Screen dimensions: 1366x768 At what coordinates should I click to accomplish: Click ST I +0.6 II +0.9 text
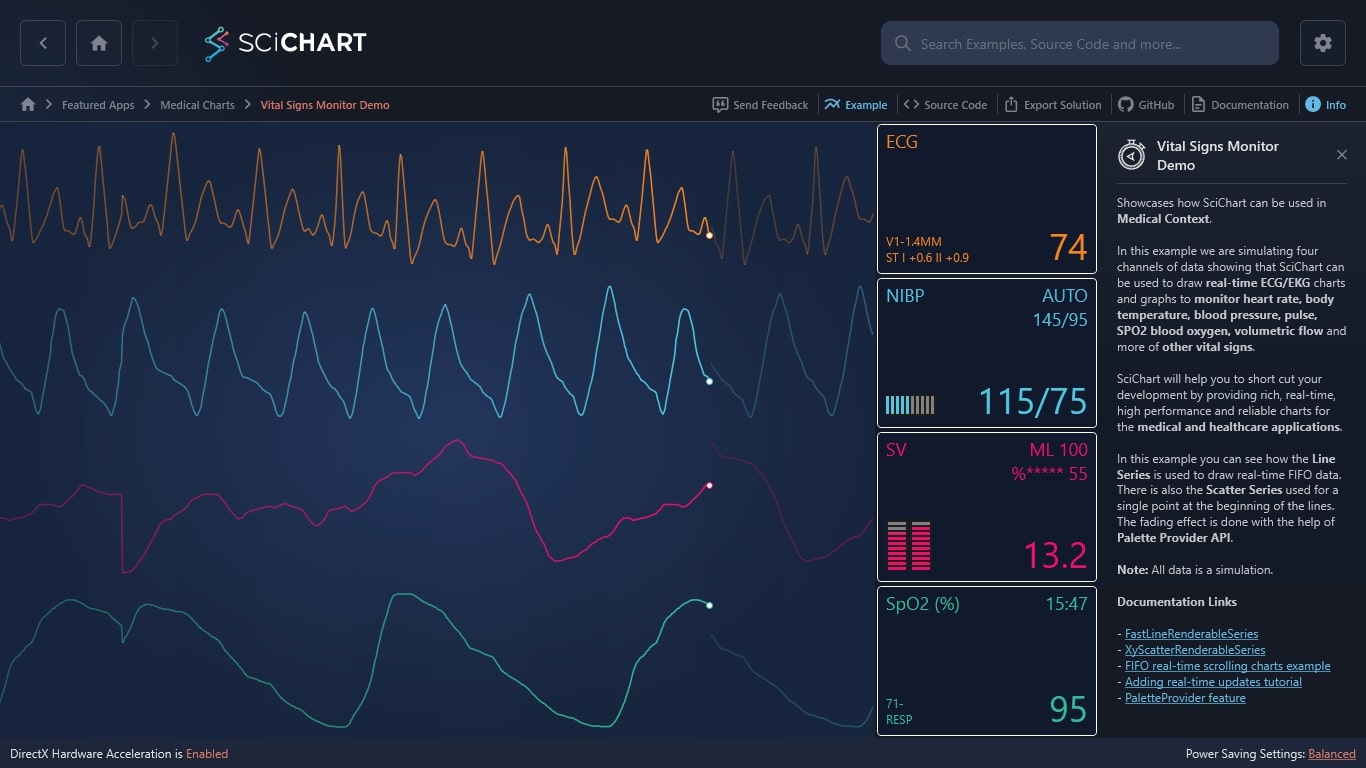coord(927,258)
